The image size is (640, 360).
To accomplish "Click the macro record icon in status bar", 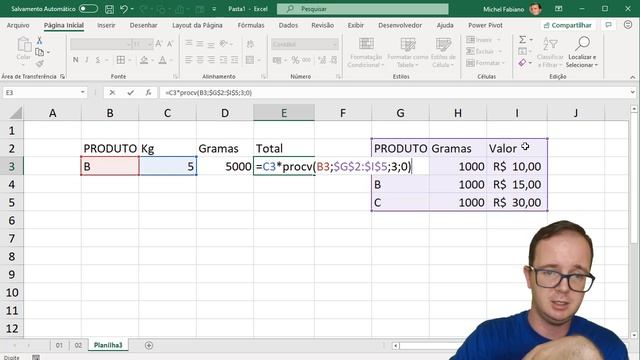I will (36, 358).
